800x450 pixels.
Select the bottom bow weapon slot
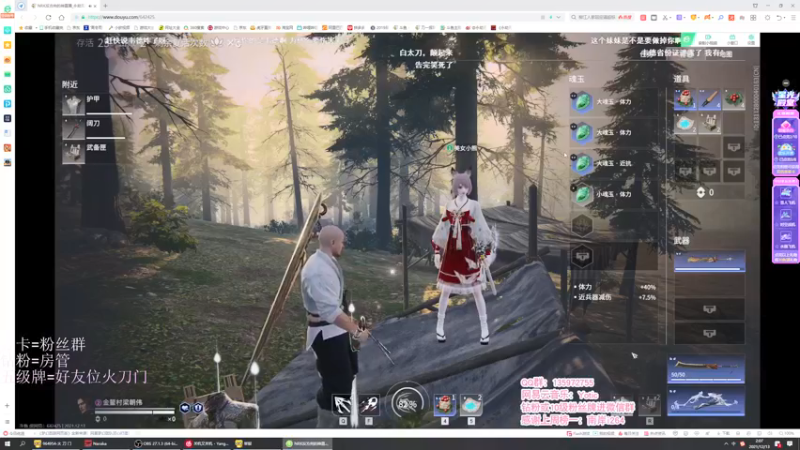706,402
